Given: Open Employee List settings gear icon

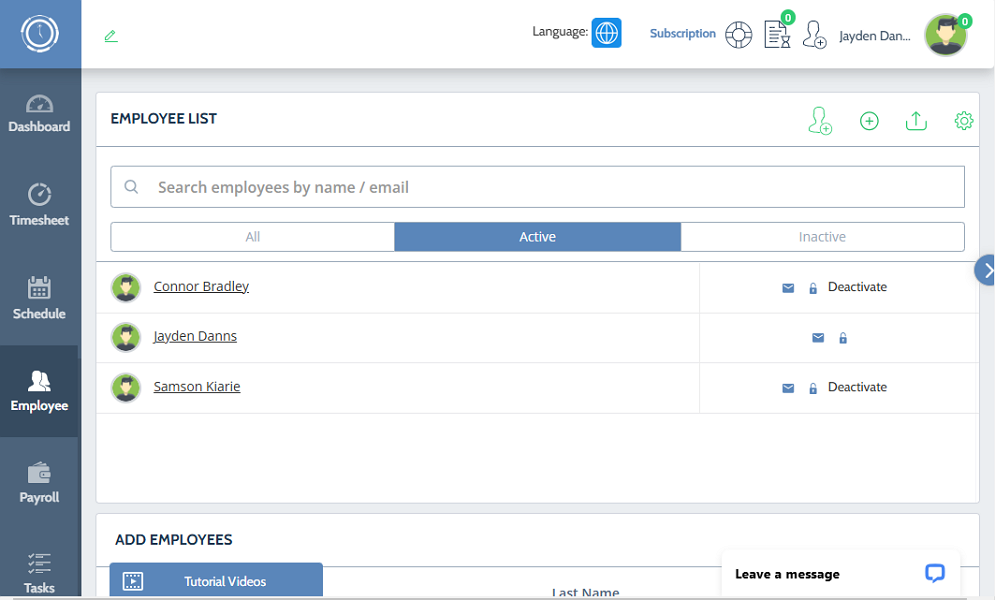Looking at the screenshot, I should point(963,121).
